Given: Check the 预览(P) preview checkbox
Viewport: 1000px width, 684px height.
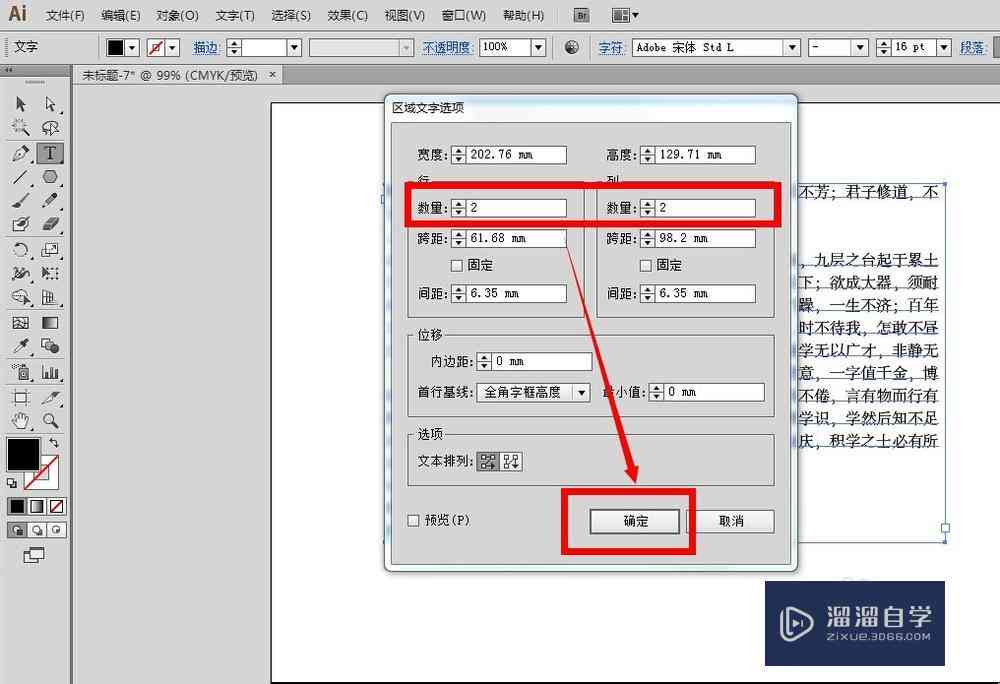Looking at the screenshot, I should point(413,521).
